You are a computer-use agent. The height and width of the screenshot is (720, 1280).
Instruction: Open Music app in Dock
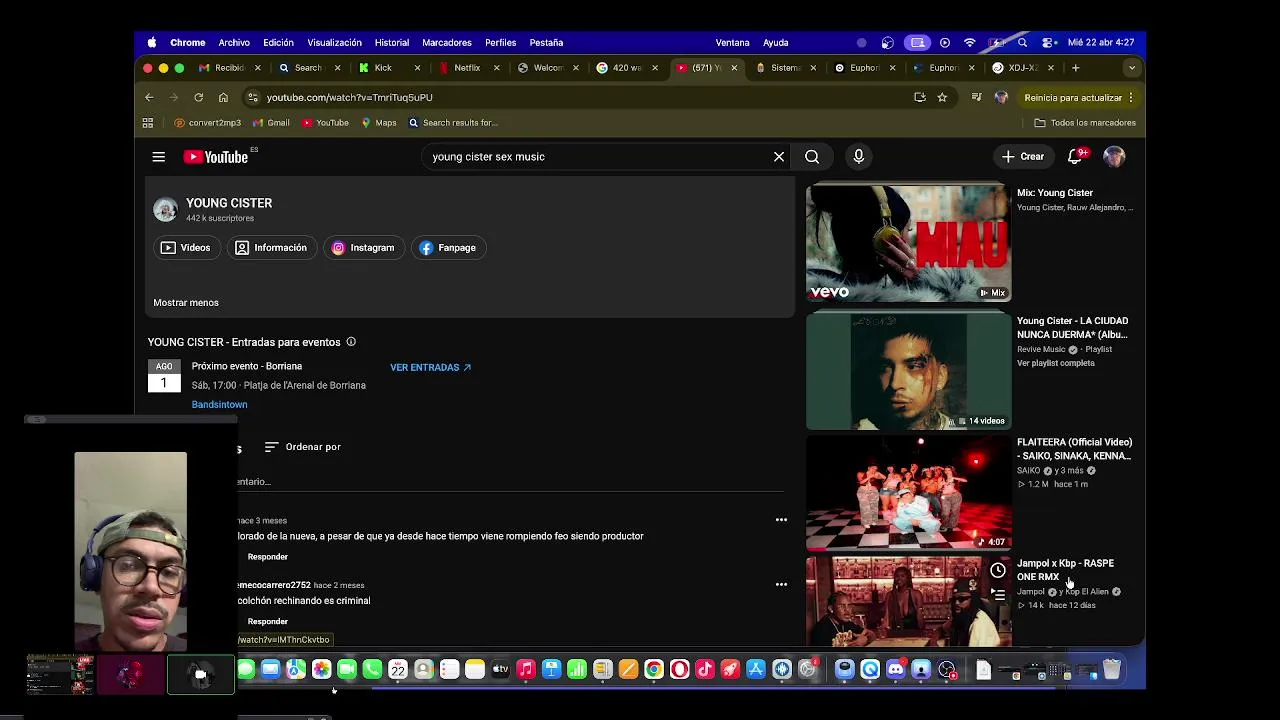(526, 670)
